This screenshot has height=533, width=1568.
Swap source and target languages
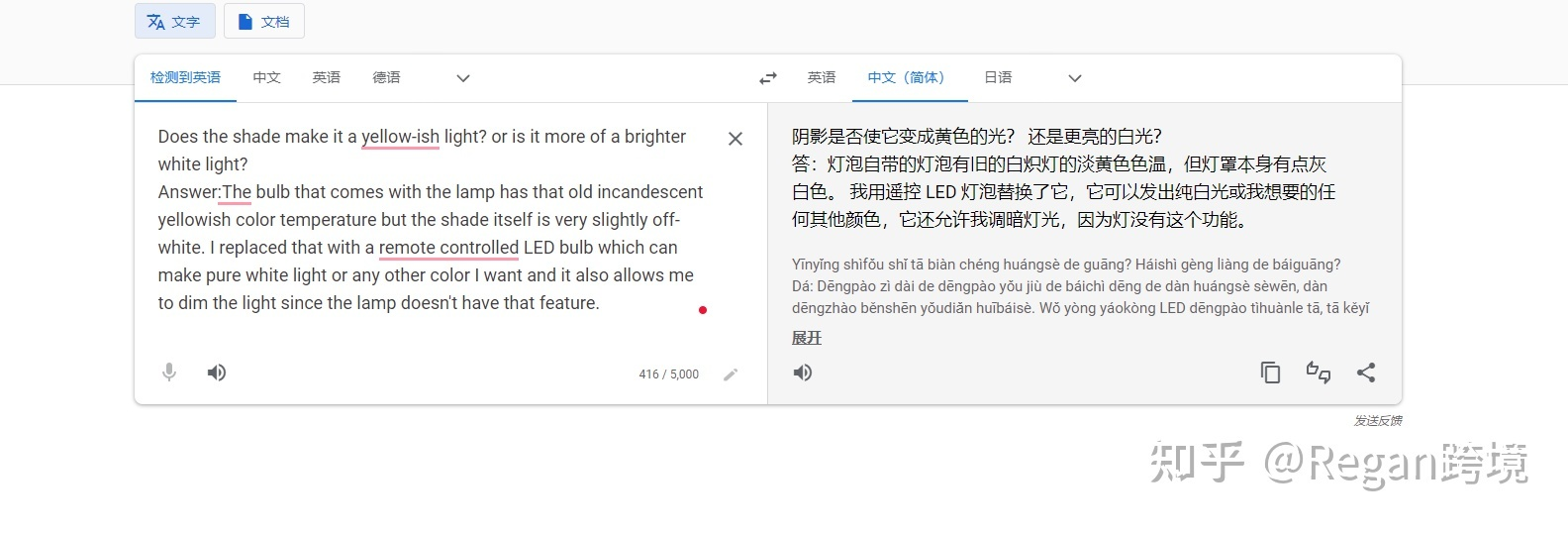click(768, 78)
